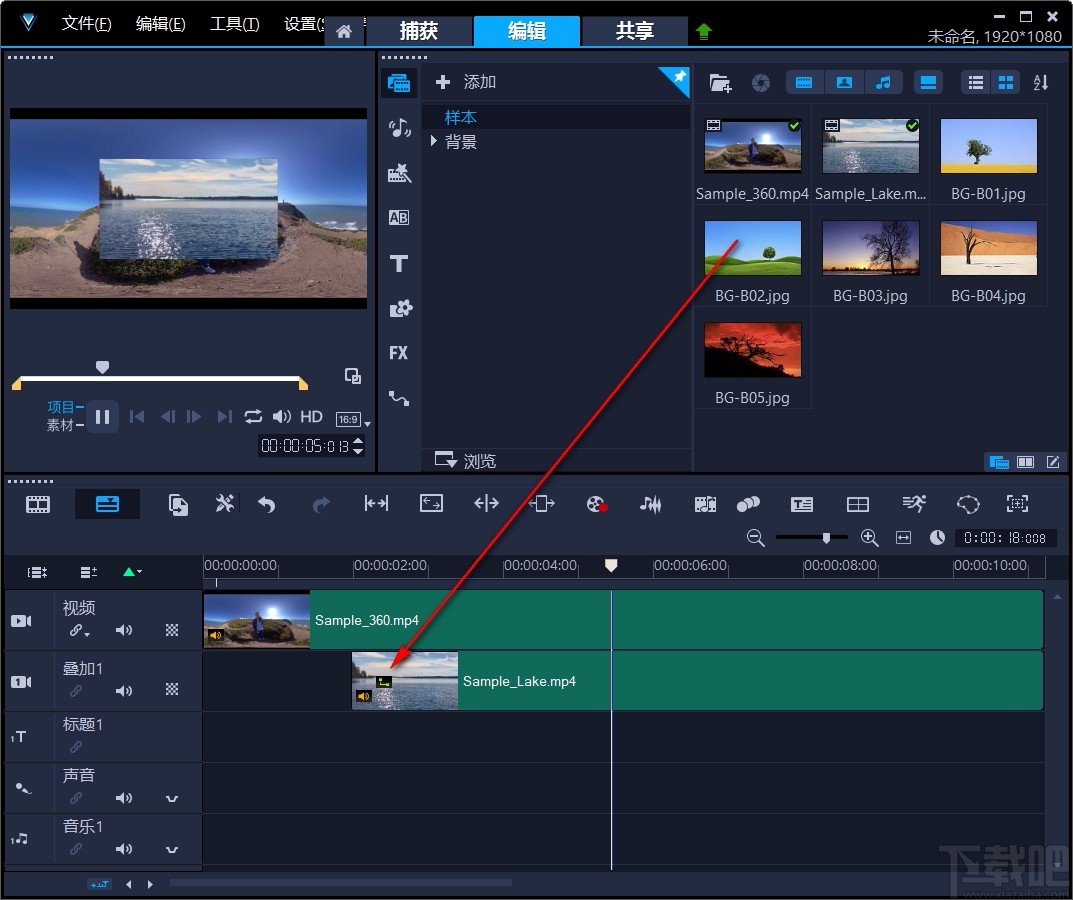Click the 添加 button to add folder
The width and height of the screenshot is (1073, 900).
pyautogui.click(x=466, y=82)
